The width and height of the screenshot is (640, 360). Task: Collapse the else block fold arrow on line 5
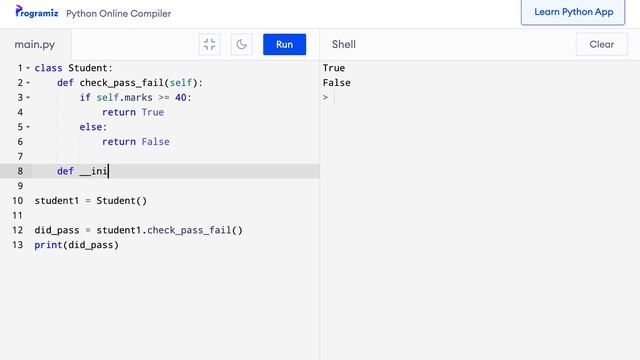pyautogui.click(x=28, y=127)
